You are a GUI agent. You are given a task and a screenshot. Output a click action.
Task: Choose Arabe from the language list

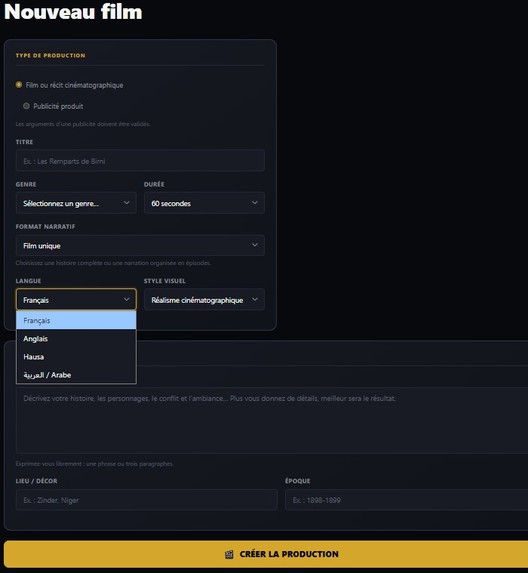point(76,375)
